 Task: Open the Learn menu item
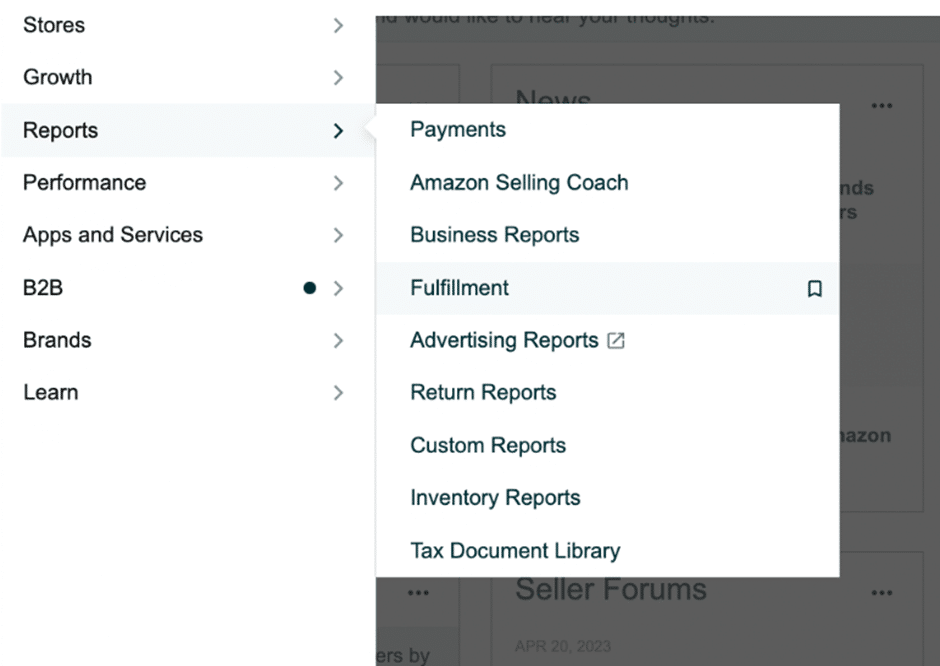(x=188, y=393)
